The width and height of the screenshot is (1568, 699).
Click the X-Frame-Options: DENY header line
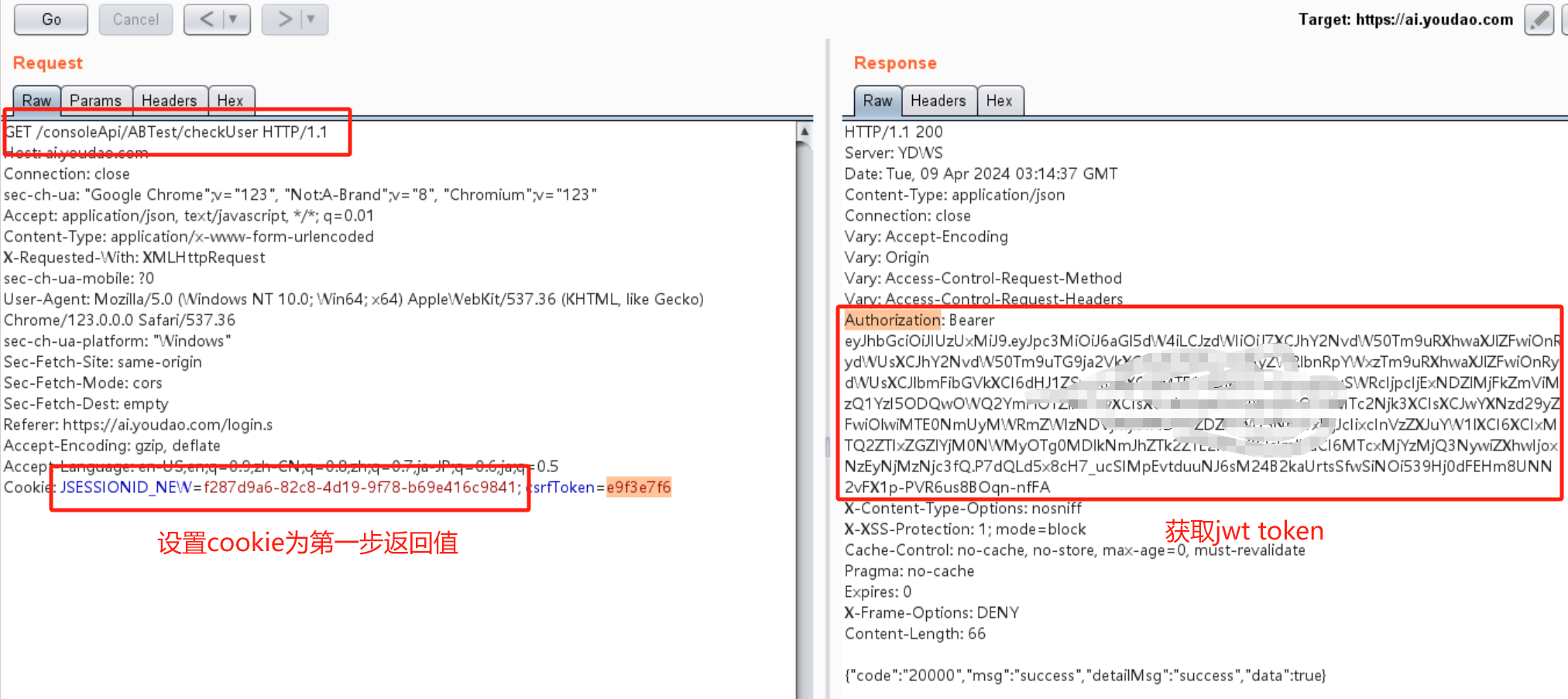[932, 612]
